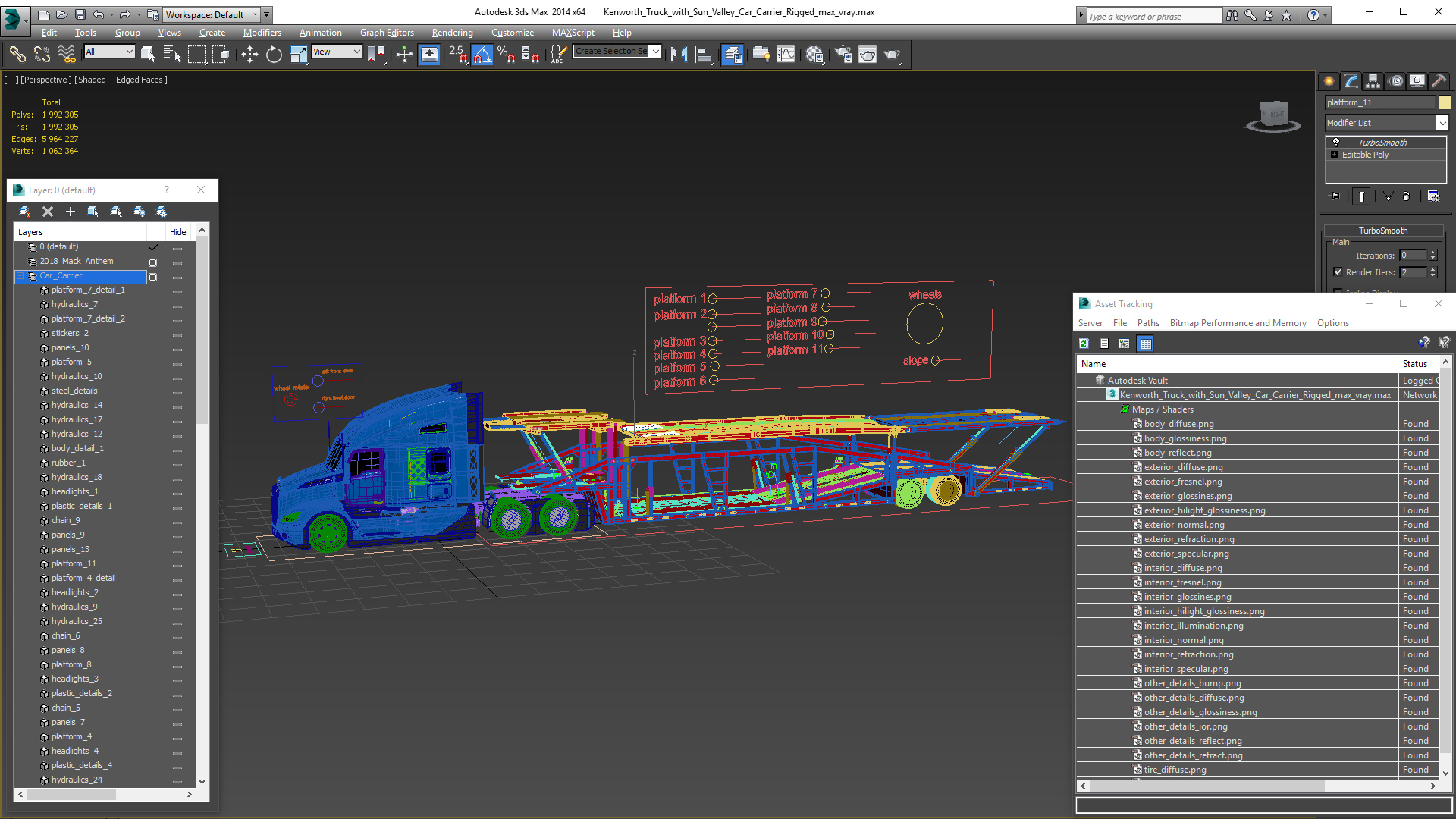Make Car_Carrier the current layer checkbox
The image size is (1456, 819).
pyautogui.click(x=152, y=277)
